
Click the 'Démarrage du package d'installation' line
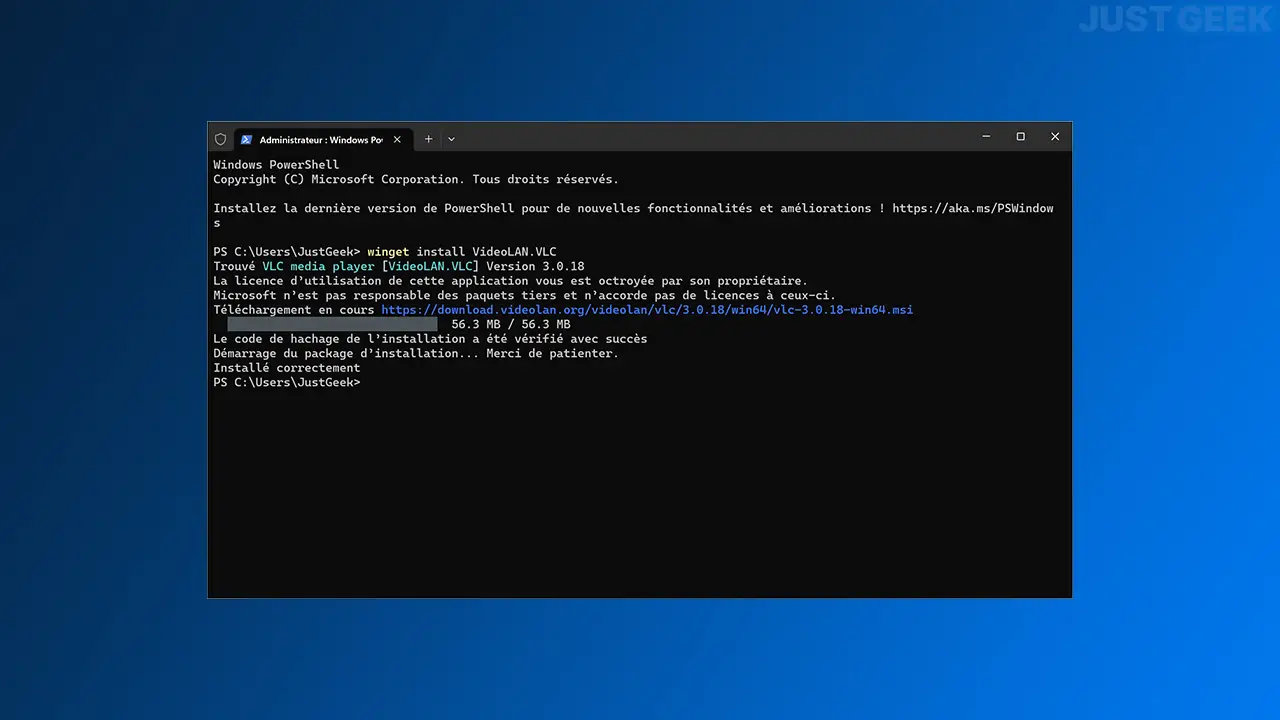point(416,354)
